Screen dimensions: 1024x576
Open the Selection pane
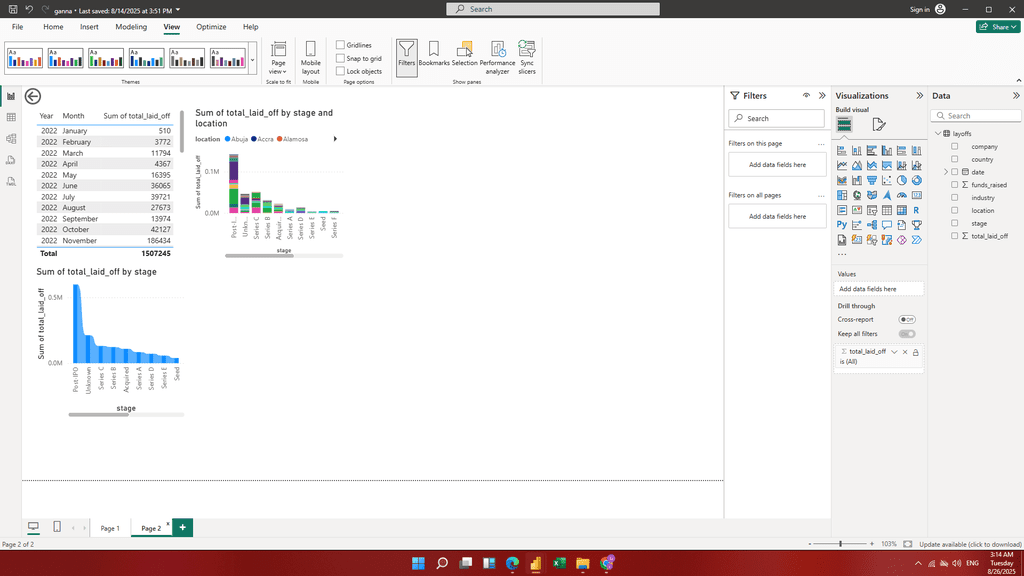464,54
